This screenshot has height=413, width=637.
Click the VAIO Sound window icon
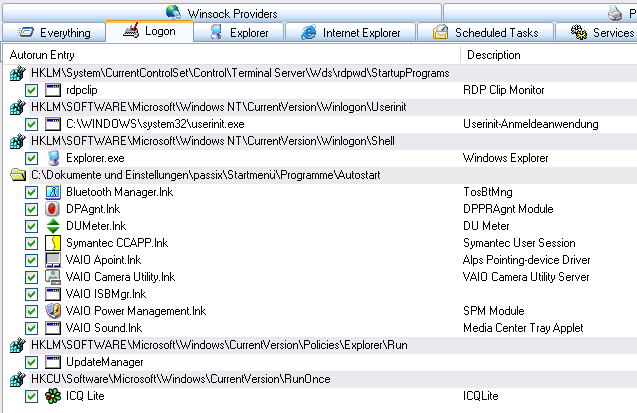point(53,328)
